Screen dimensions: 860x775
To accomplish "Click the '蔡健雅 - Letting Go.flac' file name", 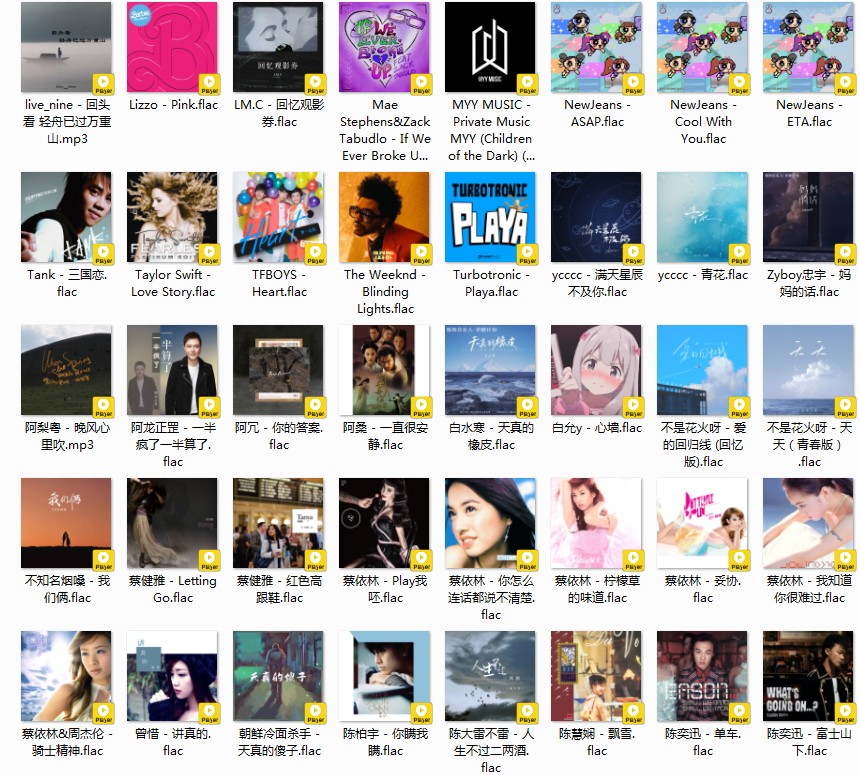I will 173,589.
